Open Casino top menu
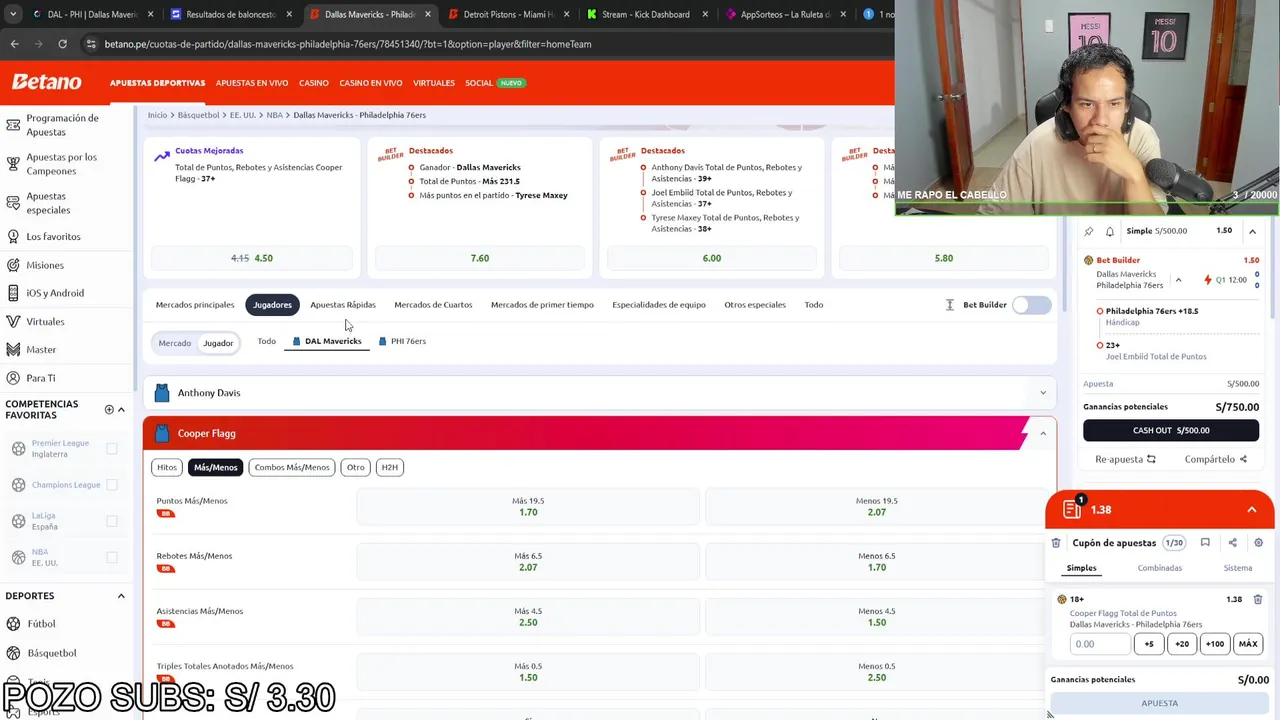 point(314,83)
